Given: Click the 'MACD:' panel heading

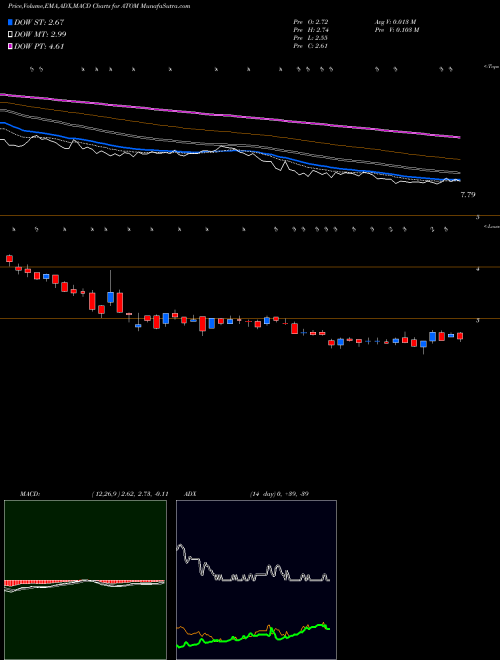Looking at the screenshot, I should [30, 494].
